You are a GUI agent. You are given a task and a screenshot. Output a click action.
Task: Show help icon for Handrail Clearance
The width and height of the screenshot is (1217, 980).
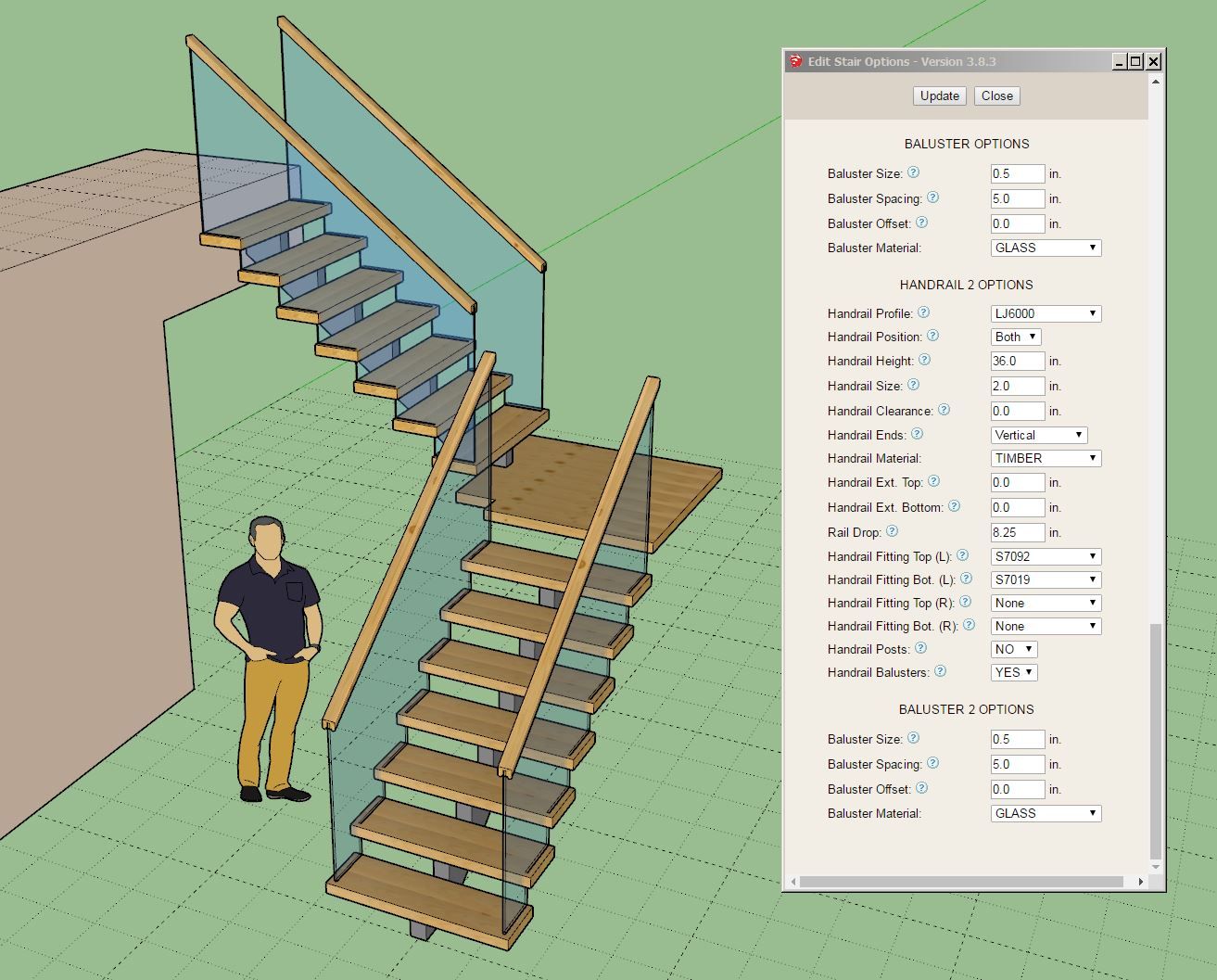(944, 410)
